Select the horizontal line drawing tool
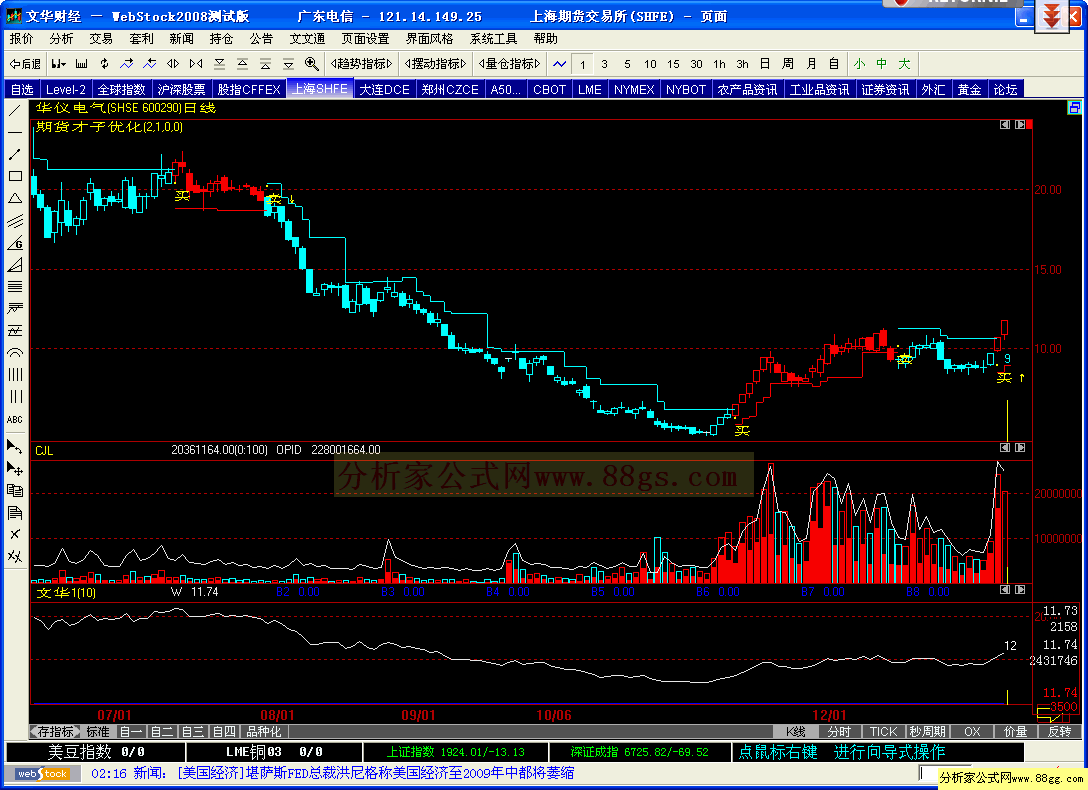 [15, 132]
